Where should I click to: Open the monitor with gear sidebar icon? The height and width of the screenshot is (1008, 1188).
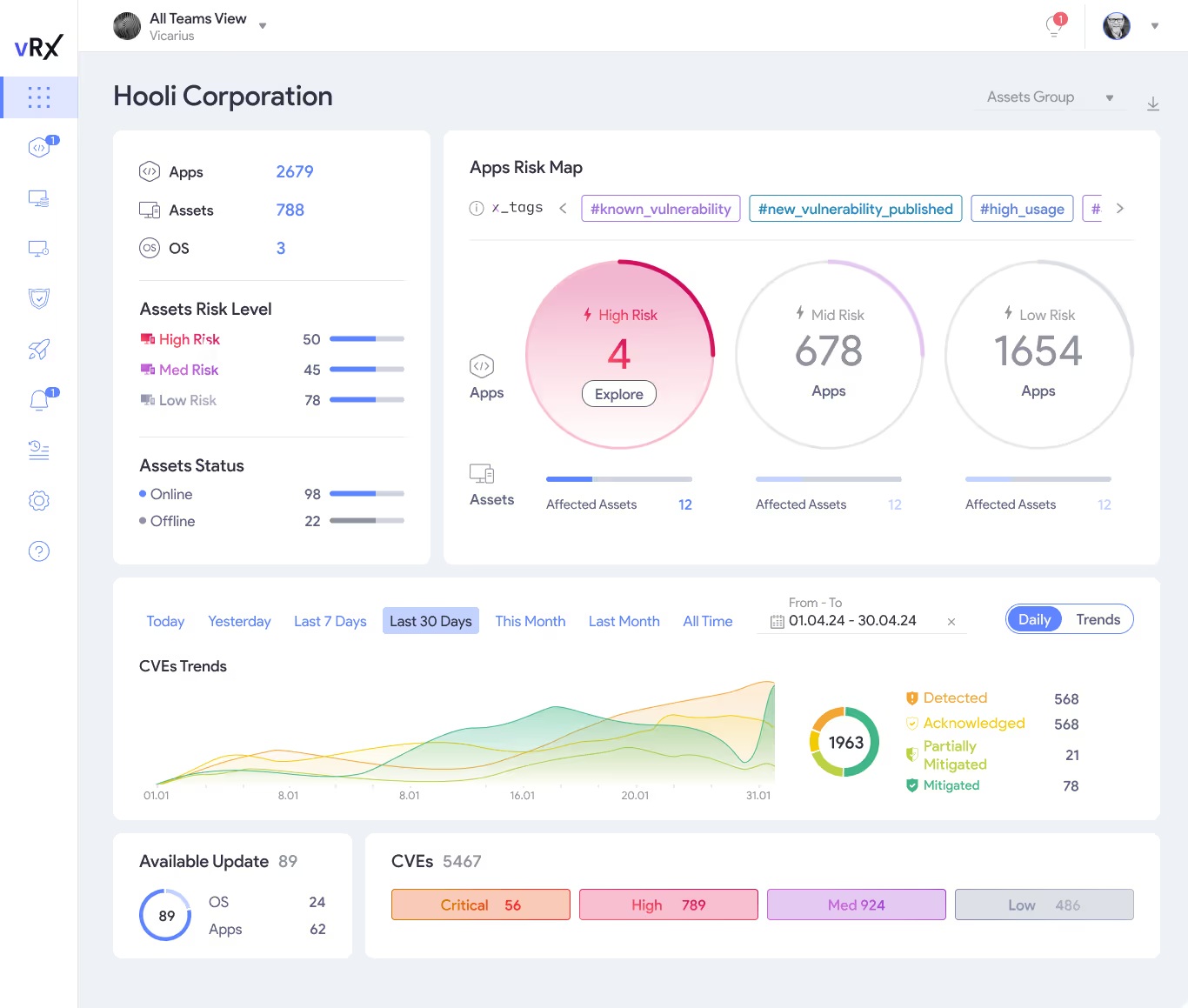(x=39, y=249)
